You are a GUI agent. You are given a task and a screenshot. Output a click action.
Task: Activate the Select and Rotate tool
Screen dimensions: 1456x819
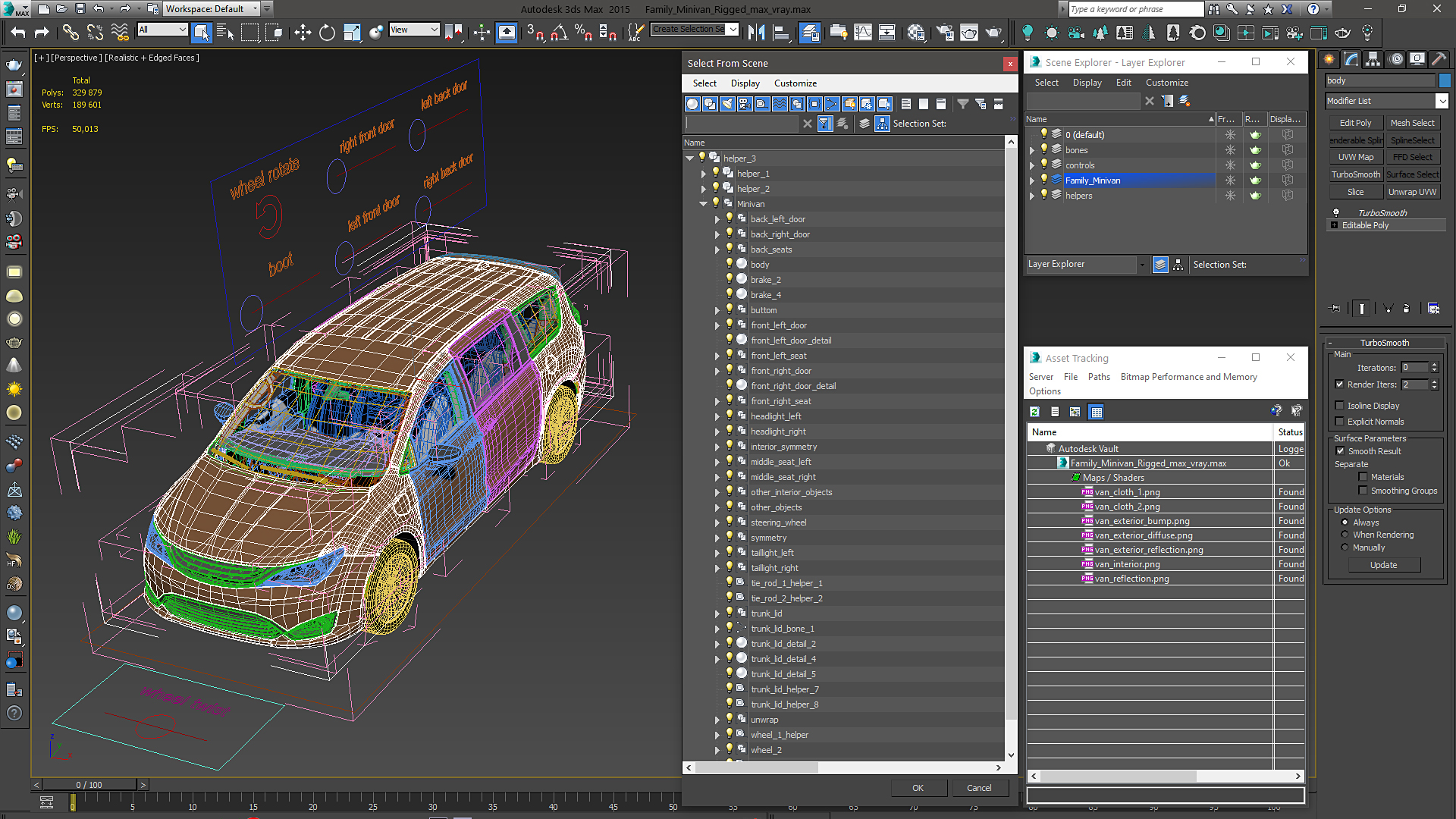click(x=327, y=32)
